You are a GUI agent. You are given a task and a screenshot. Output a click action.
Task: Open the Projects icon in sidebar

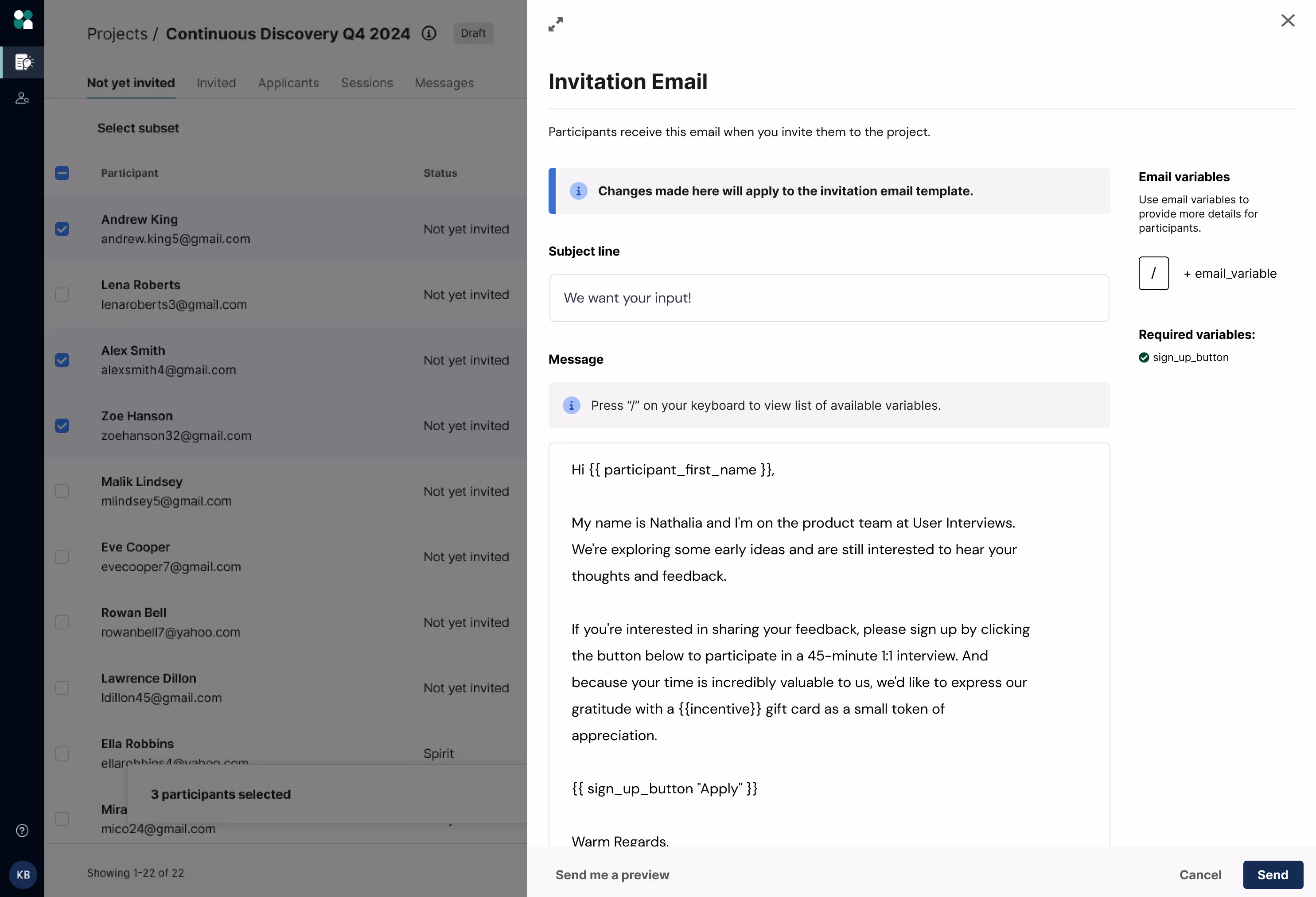tap(23, 62)
